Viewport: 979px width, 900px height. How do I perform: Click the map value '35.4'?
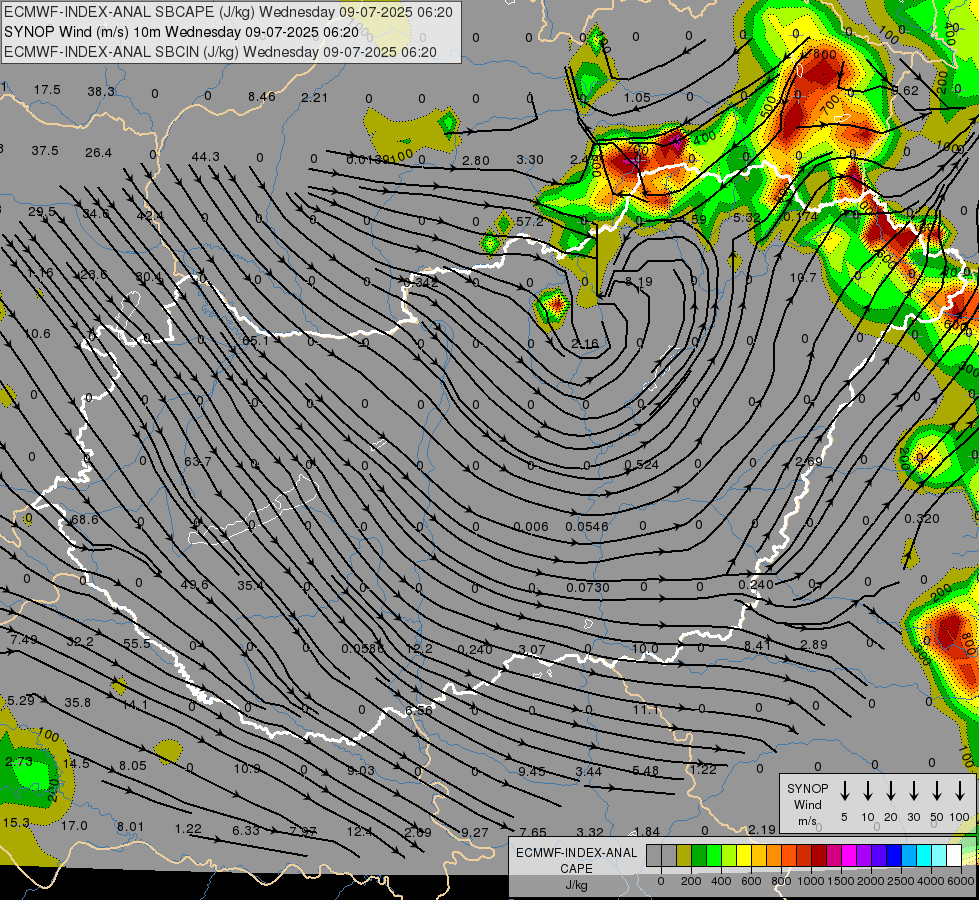[x=250, y=585]
